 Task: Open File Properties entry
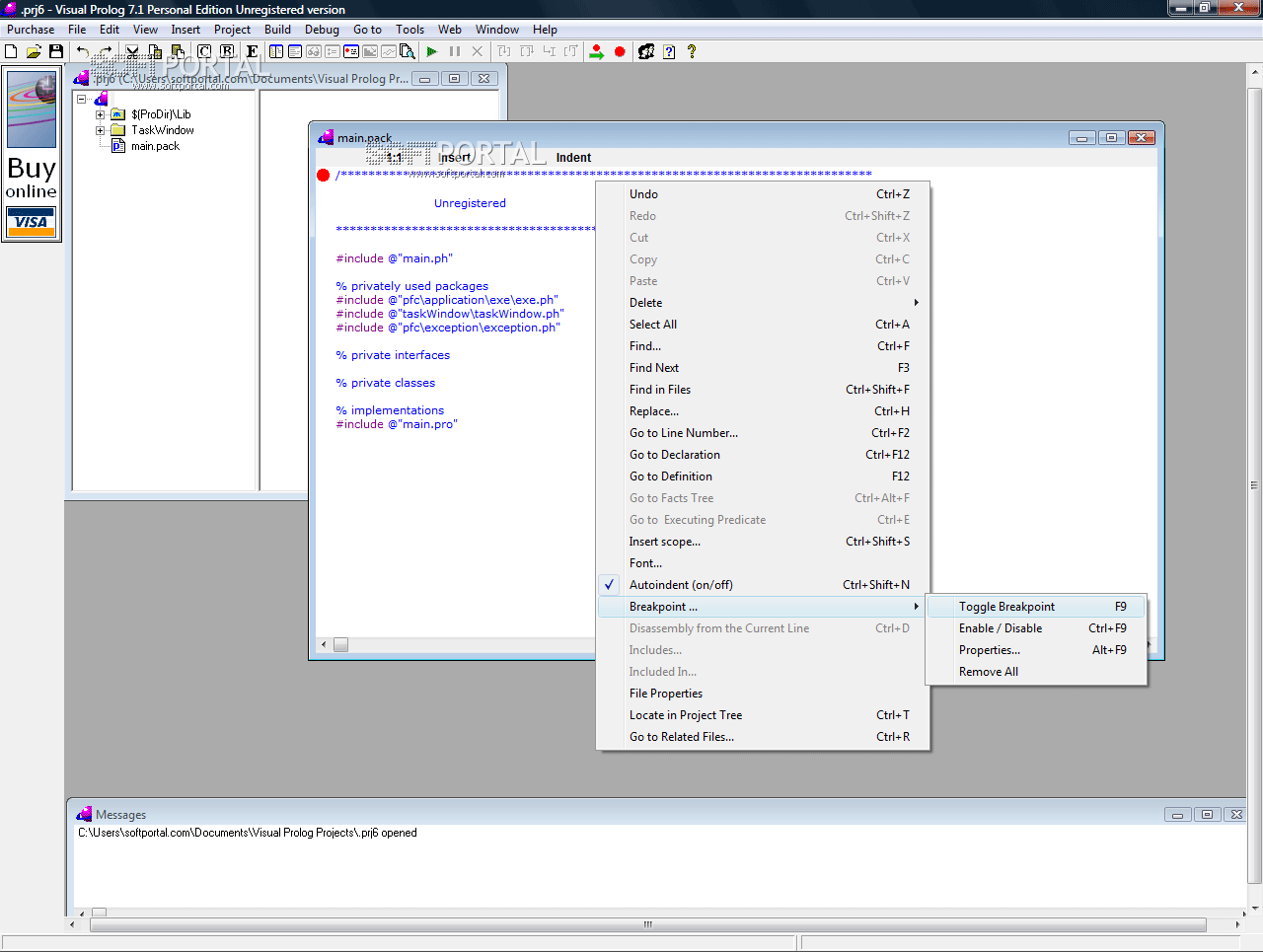click(x=764, y=694)
